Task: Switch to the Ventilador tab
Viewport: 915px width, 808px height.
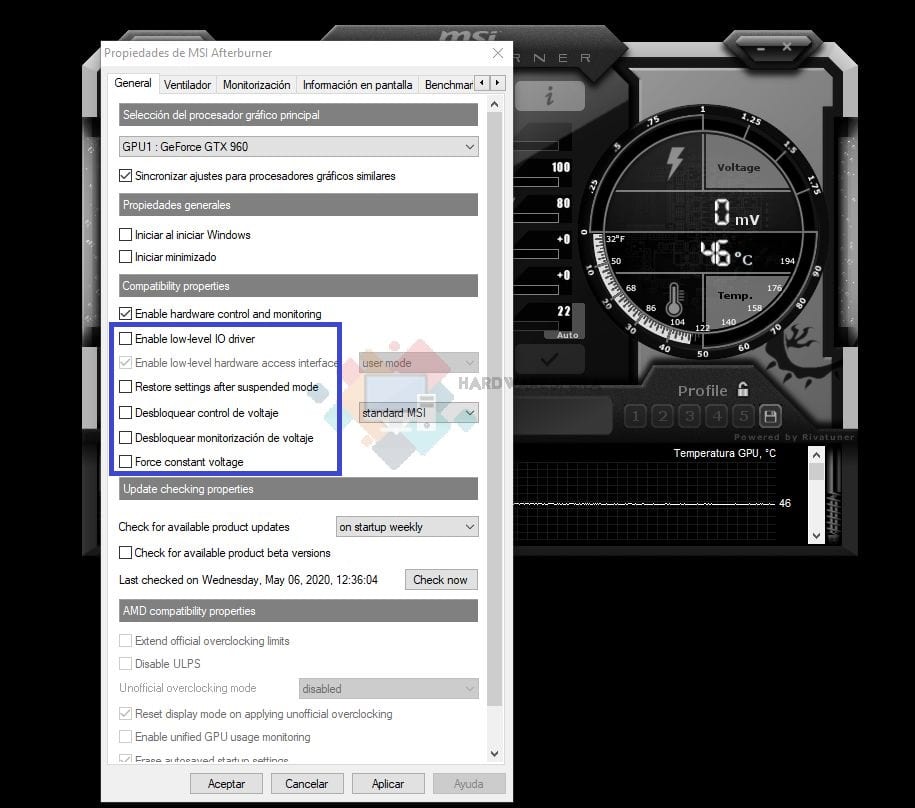Action: pos(187,85)
